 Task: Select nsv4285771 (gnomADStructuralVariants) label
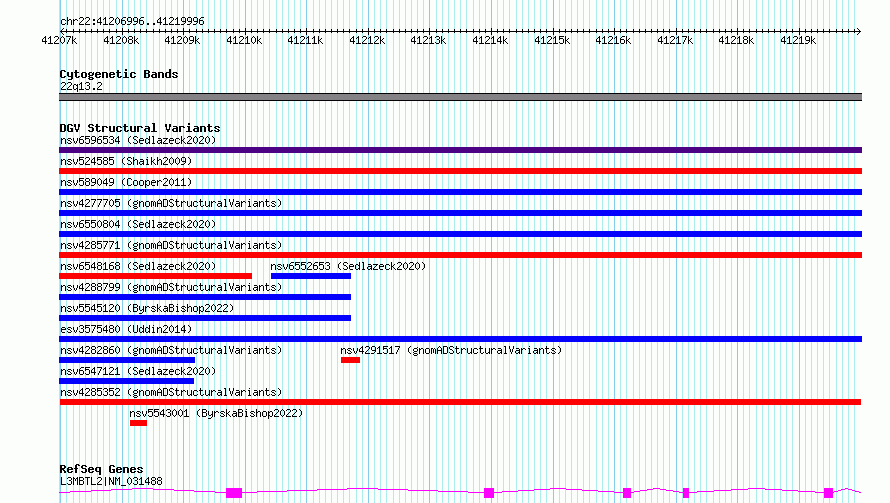[171, 245]
